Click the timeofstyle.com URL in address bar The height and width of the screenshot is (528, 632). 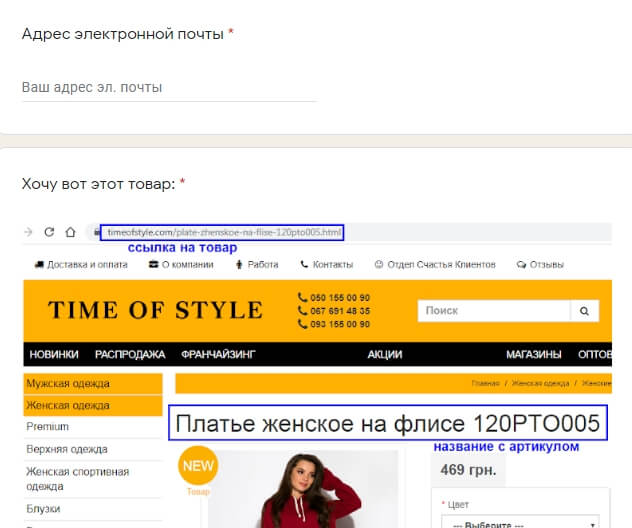[224, 232]
